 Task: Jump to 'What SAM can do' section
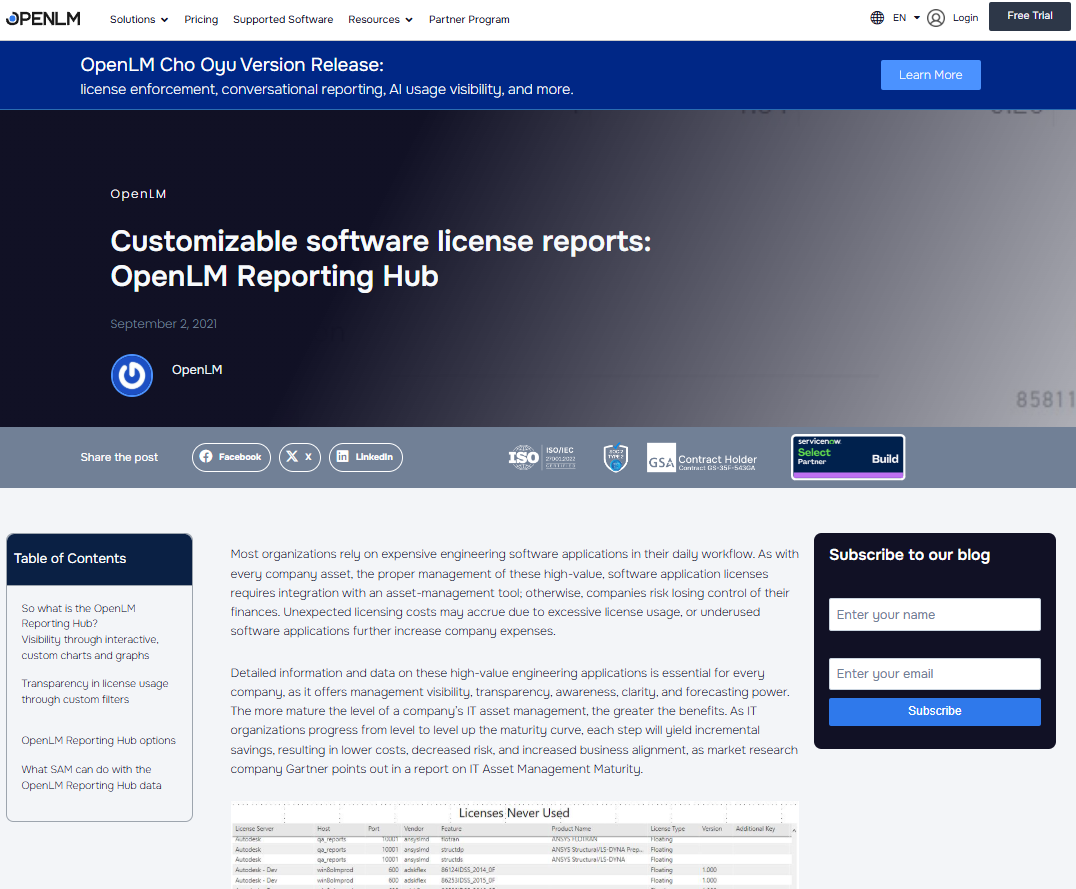coord(91,777)
